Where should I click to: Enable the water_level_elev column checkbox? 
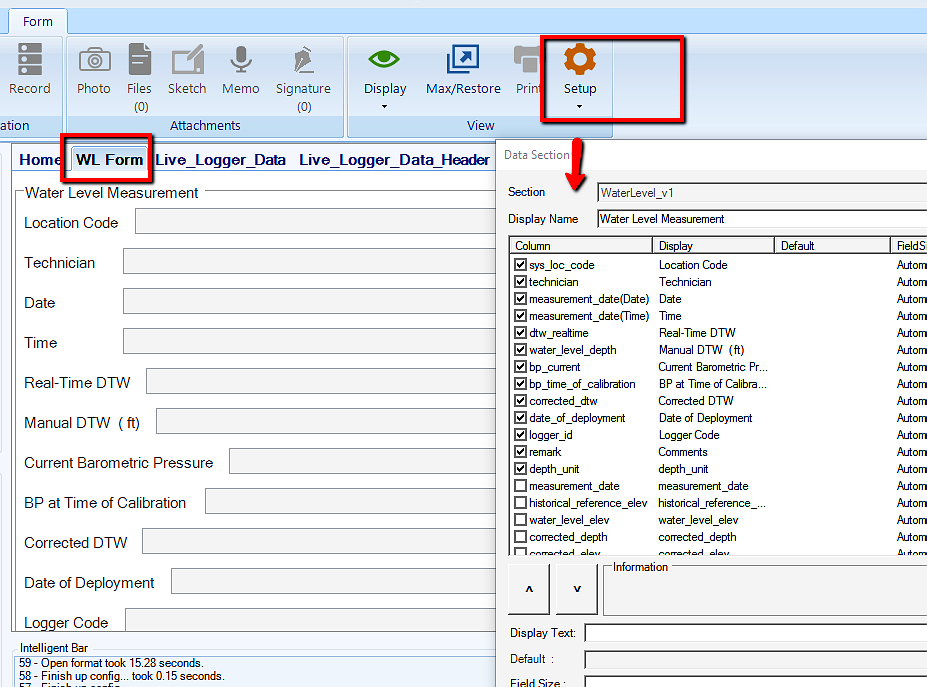pos(520,520)
